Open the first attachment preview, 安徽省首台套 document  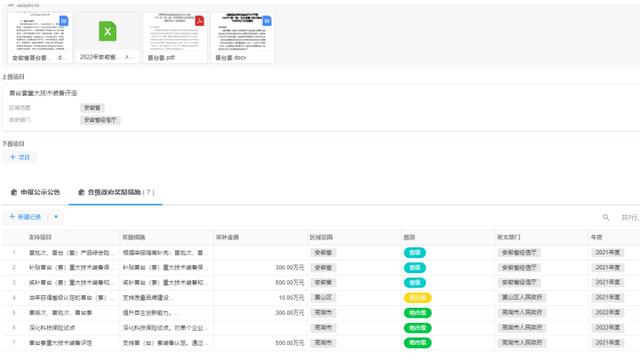click(40, 38)
